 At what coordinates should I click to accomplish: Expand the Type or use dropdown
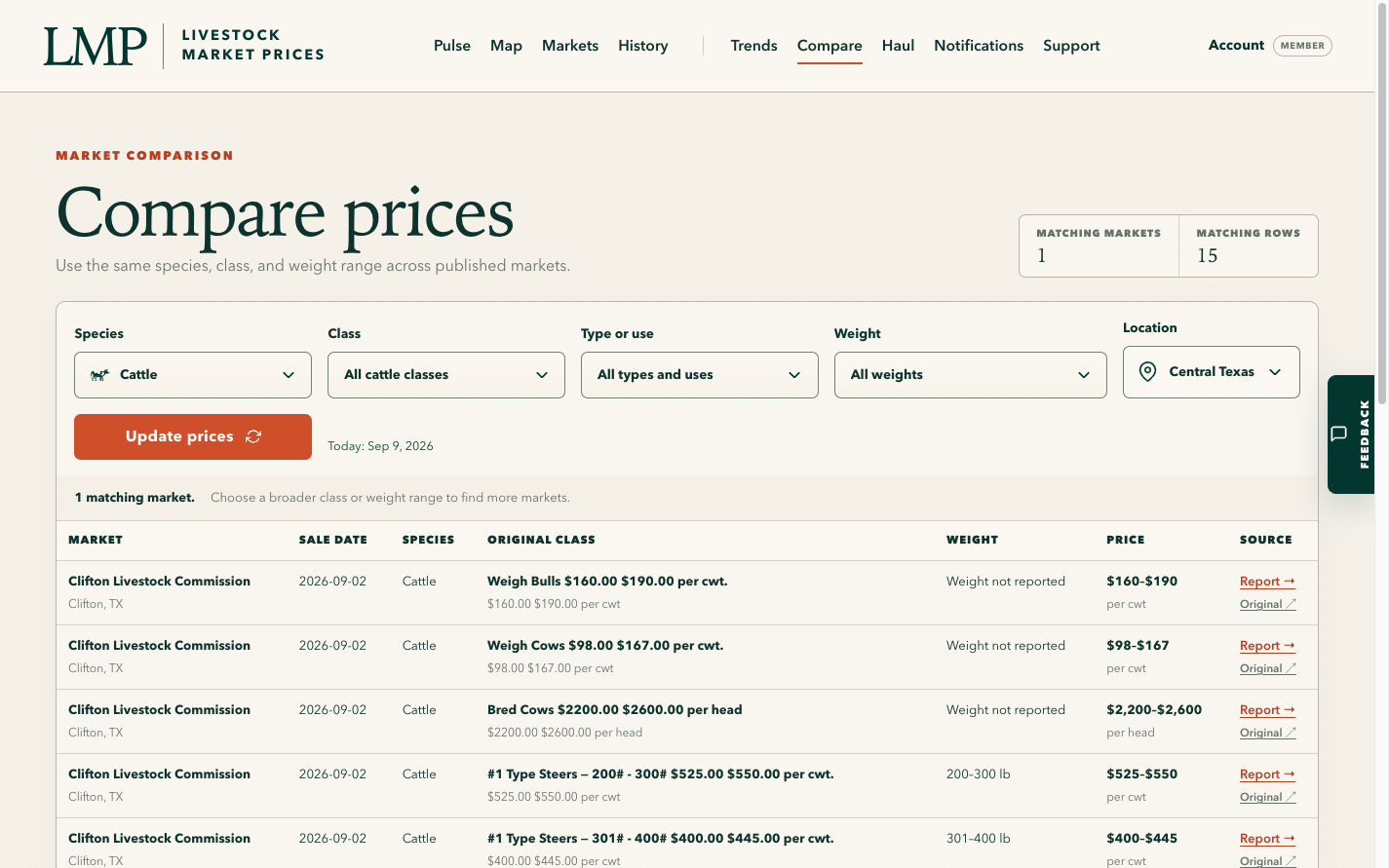tap(700, 375)
